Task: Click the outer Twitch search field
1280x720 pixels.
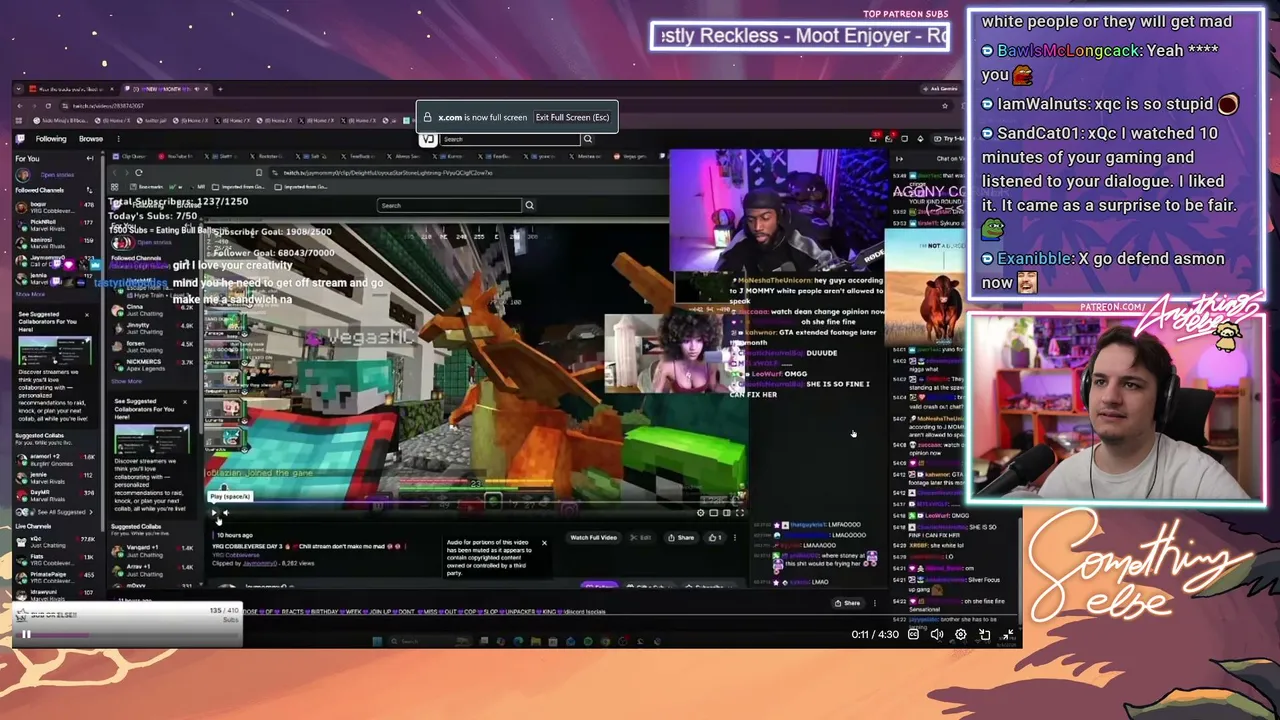Action: pyautogui.click(x=510, y=139)
